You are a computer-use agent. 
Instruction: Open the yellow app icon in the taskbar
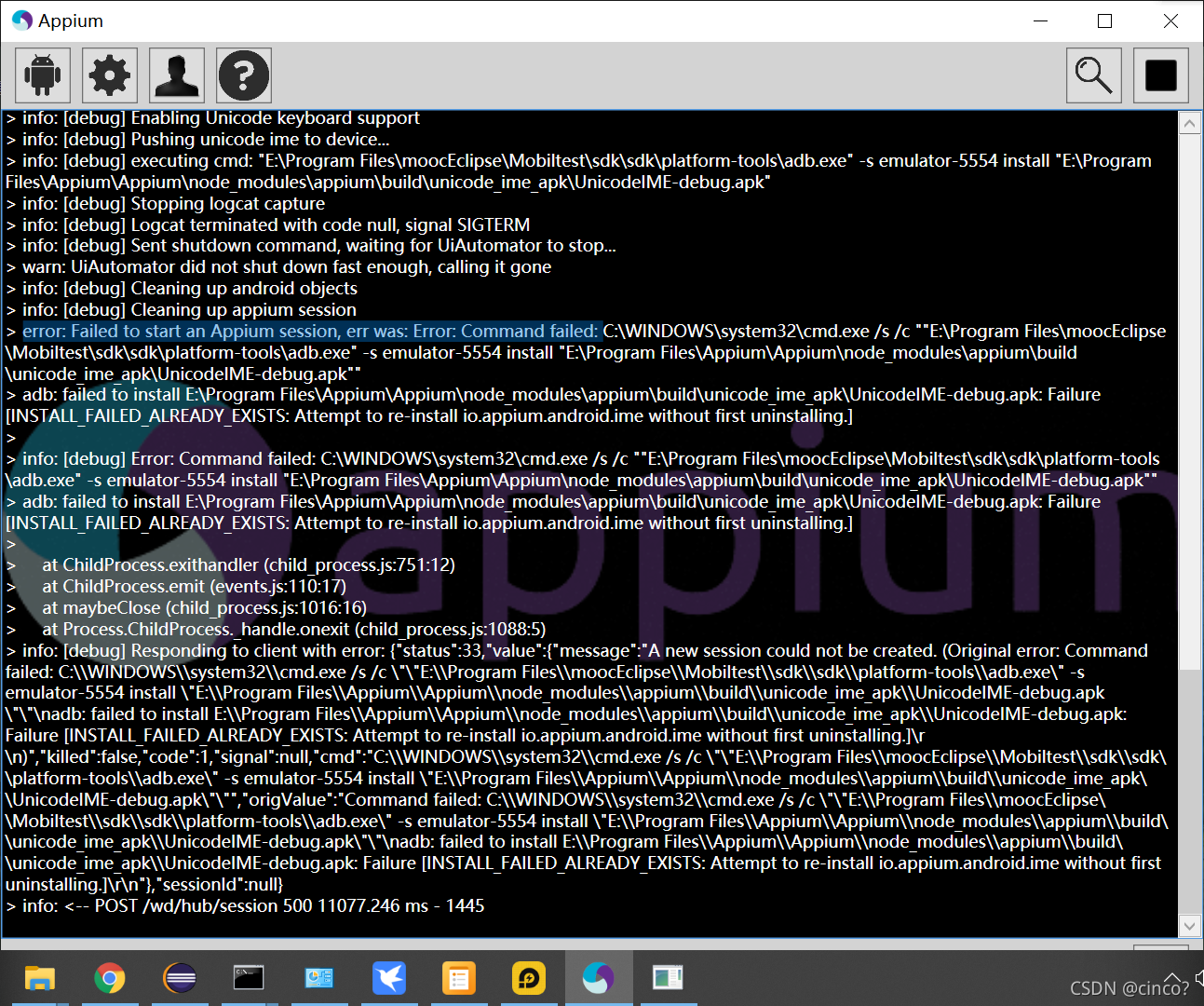point(529,978)
